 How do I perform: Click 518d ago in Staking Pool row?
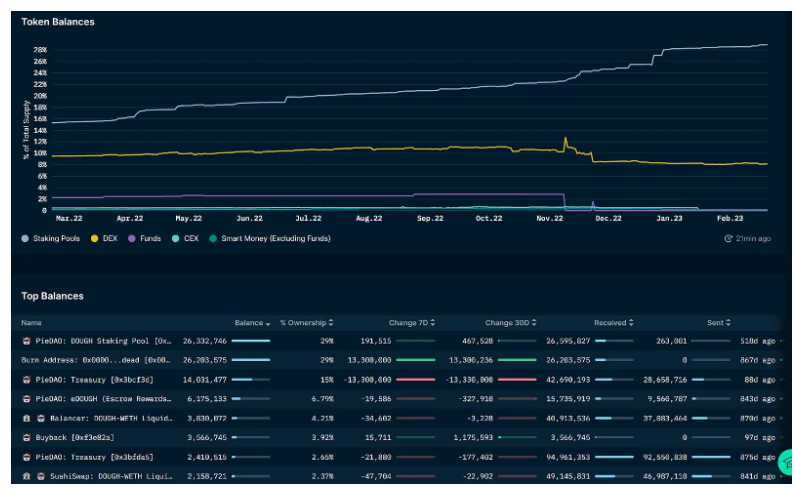tap(757, 341)
